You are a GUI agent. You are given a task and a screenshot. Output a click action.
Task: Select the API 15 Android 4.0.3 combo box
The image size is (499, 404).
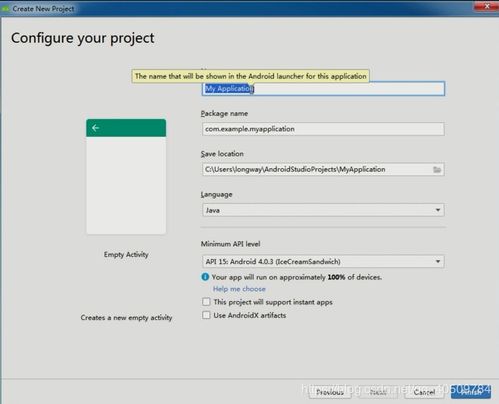coord(323,262)
